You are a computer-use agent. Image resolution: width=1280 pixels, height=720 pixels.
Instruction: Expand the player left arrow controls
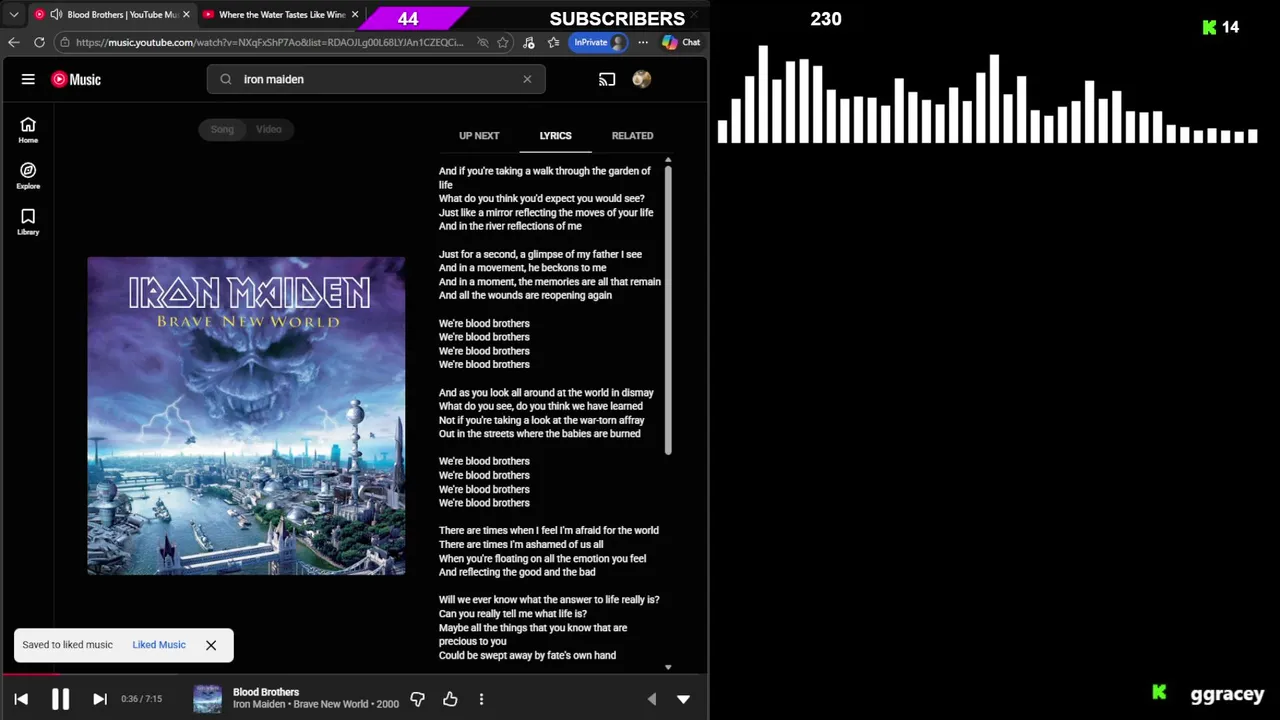tap(652, 700)
